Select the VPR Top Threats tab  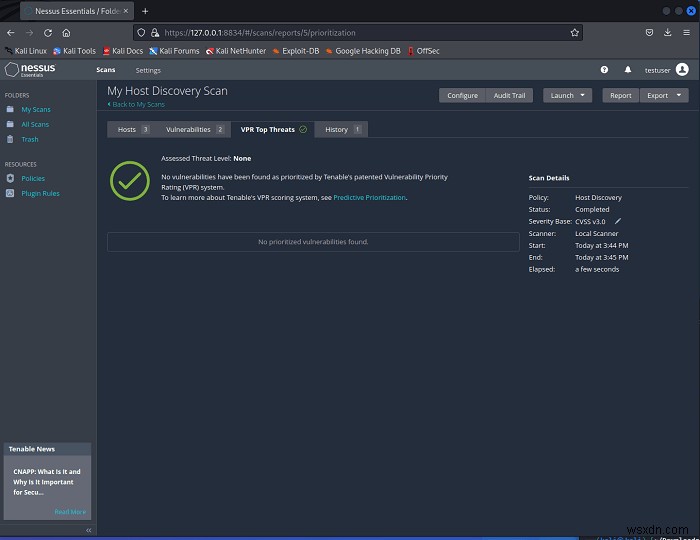[273, 129]
